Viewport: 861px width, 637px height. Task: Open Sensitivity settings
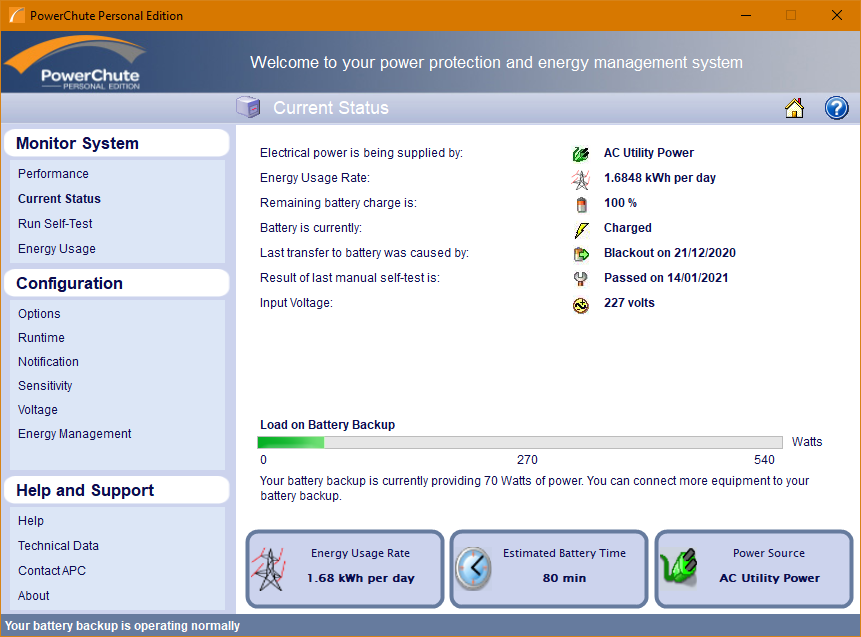(45, 386)
